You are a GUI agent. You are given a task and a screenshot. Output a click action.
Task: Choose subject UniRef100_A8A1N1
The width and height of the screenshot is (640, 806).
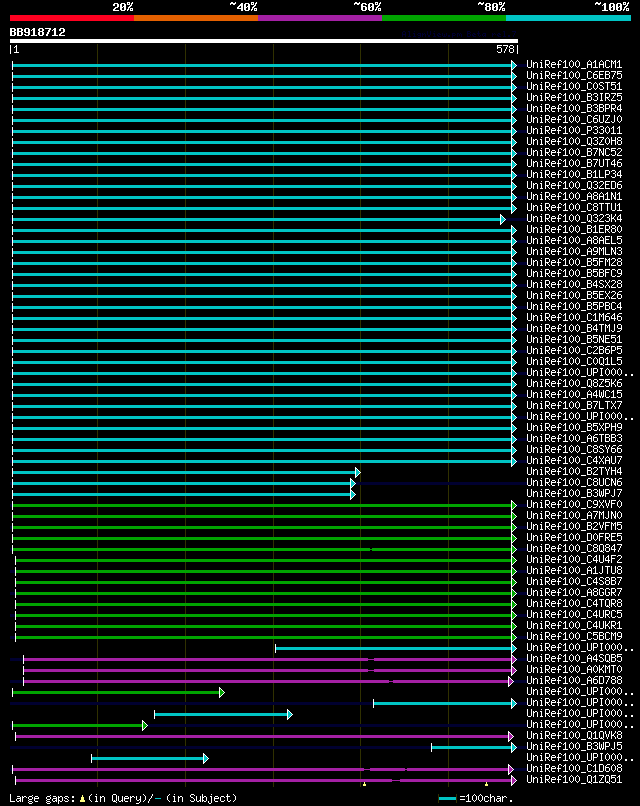pyautogui.click(x=574, y=196)
